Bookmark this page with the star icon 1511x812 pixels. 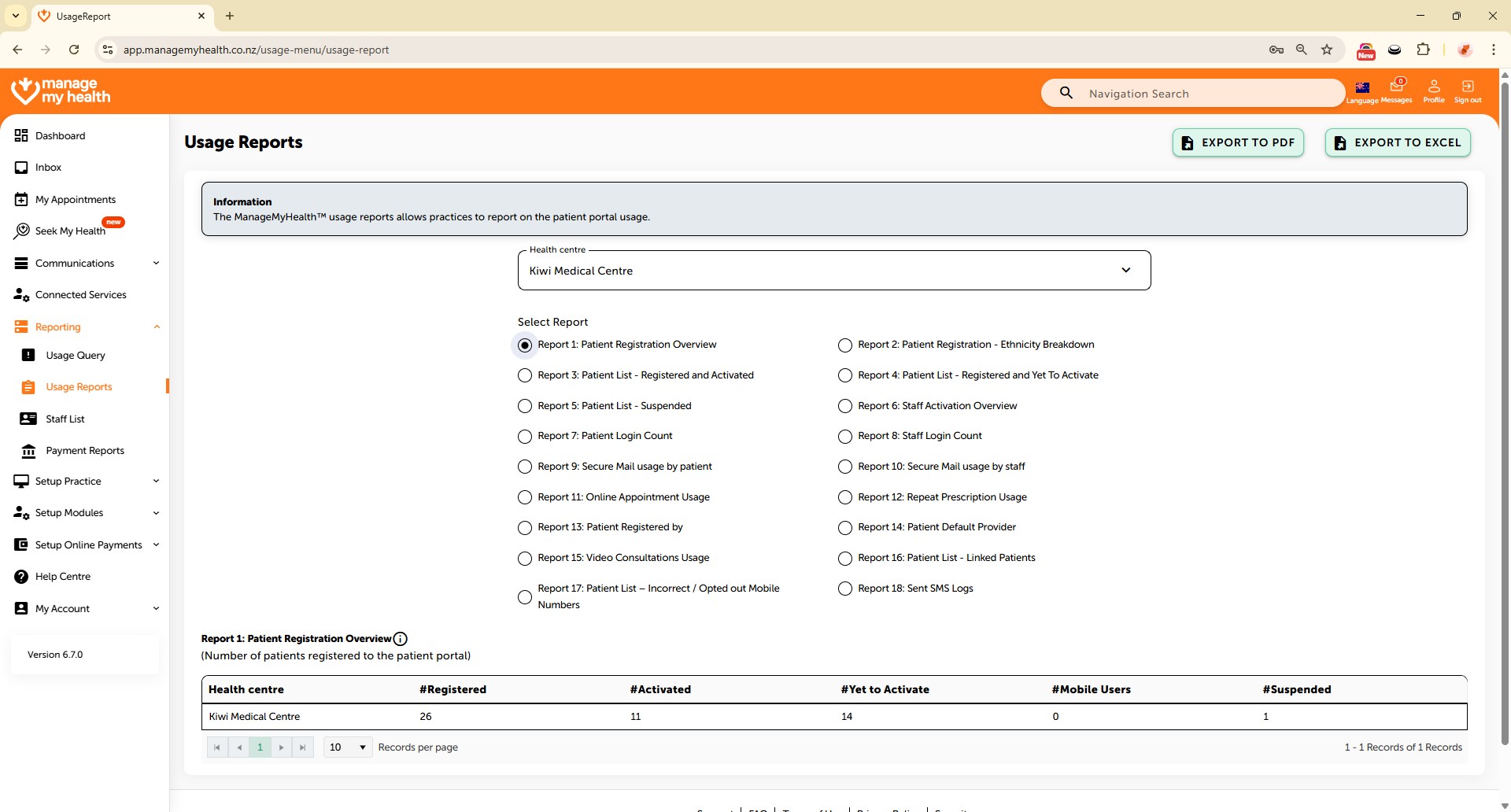click(x=1327, y=50)
